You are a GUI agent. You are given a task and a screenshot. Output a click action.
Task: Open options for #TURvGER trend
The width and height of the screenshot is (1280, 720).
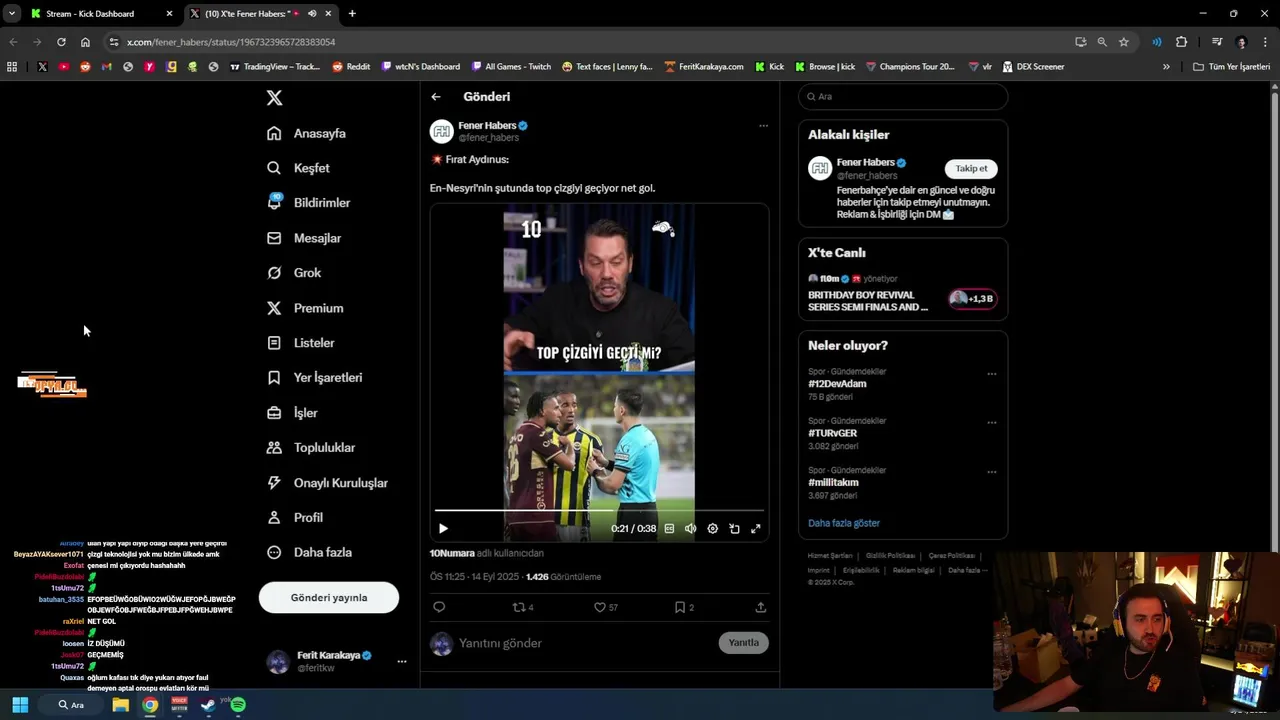pos(991,423)
